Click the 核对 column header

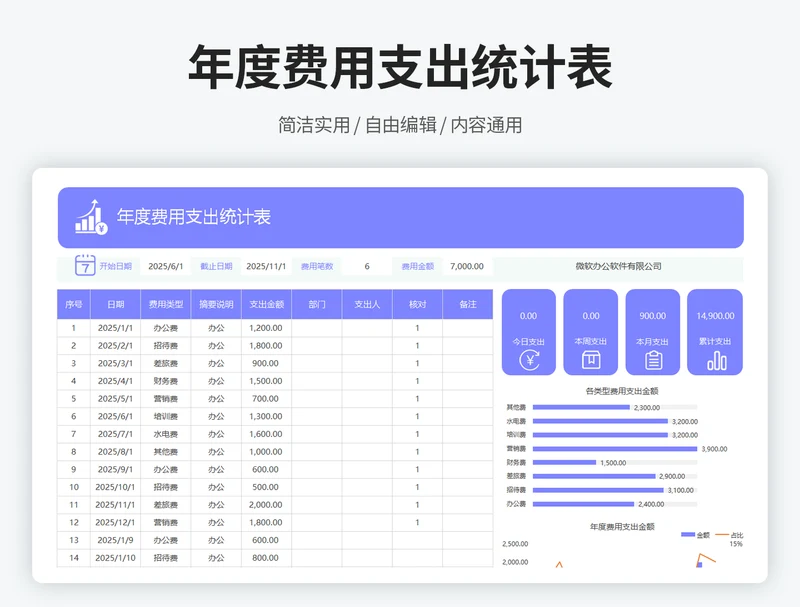click(417, 305)
